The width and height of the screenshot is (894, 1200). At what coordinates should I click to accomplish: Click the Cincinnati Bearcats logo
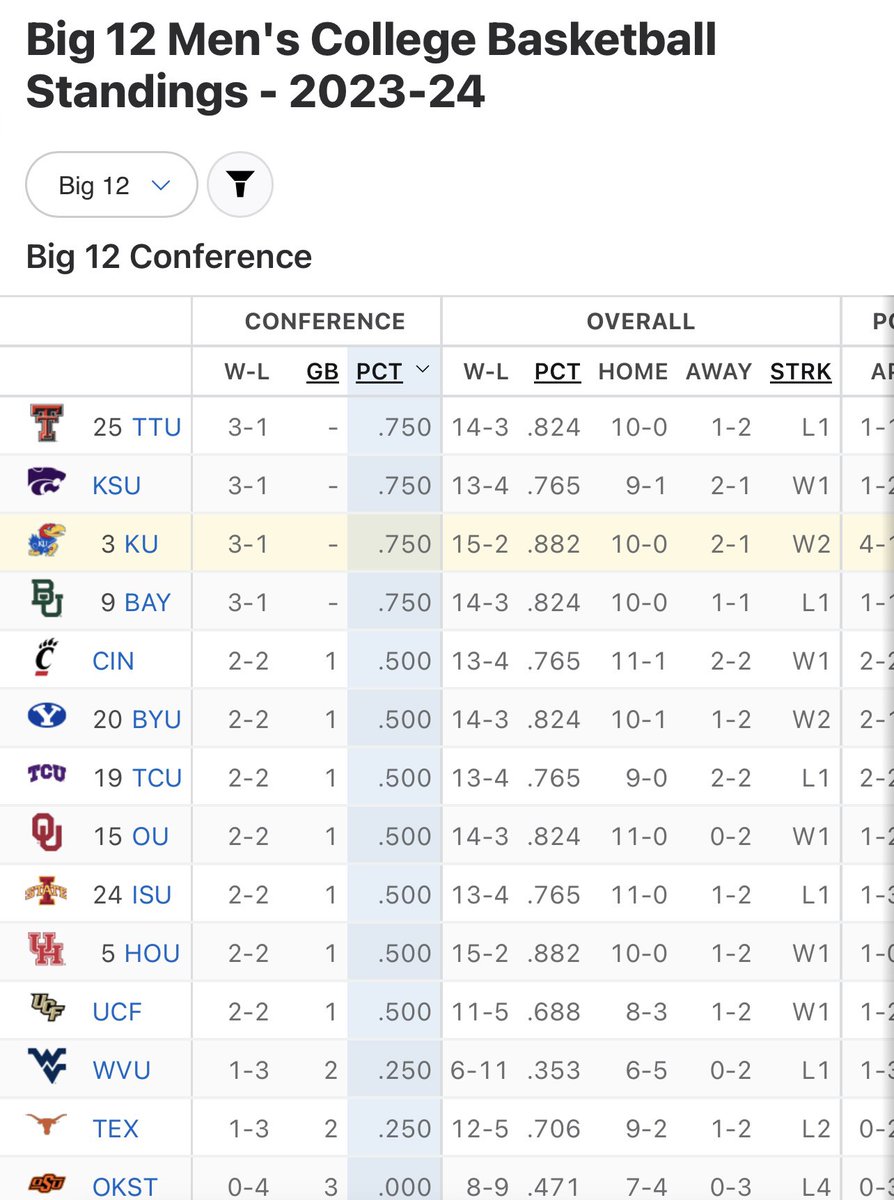click(46, 658)
